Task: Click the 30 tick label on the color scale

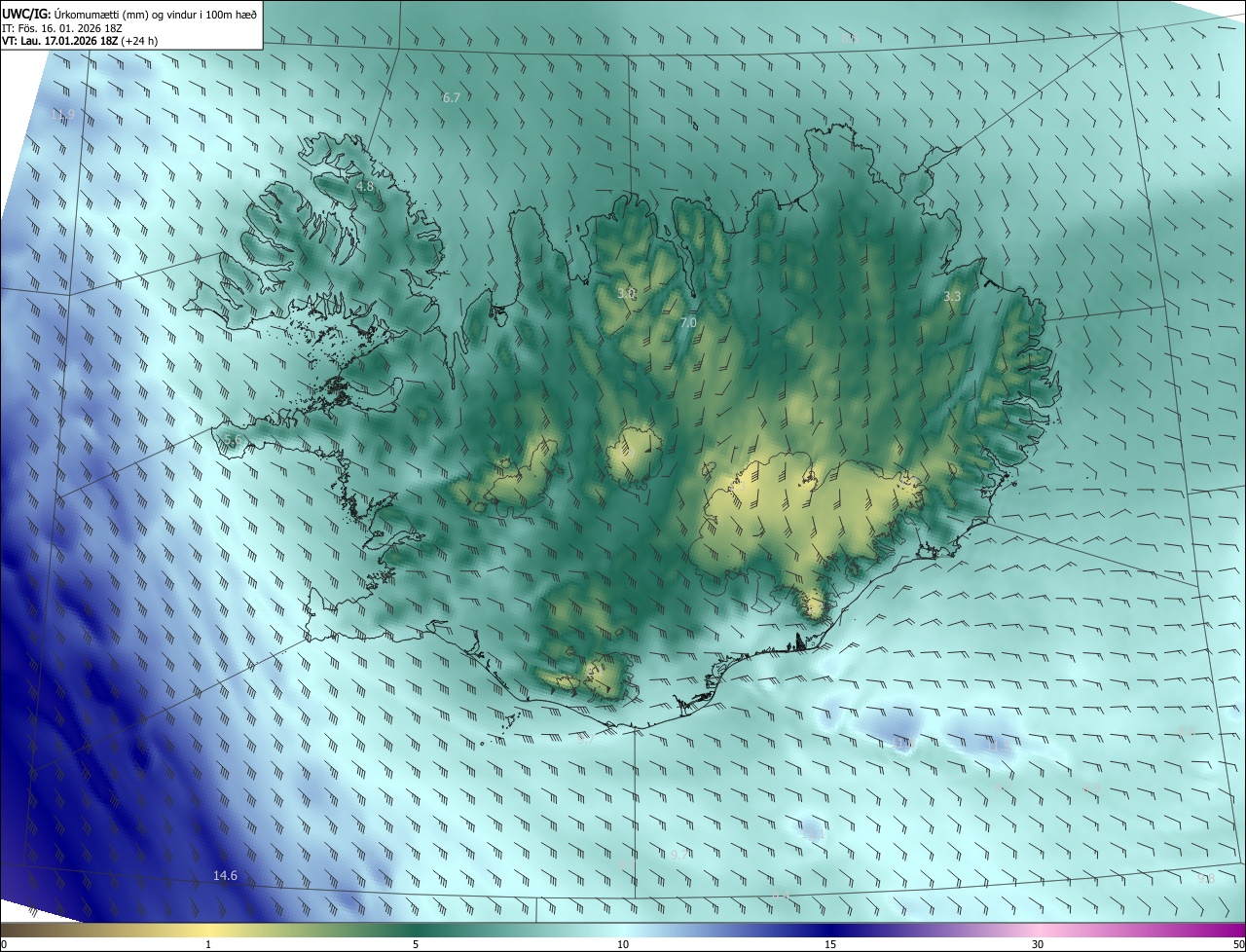Action: tap(1038, 944)
